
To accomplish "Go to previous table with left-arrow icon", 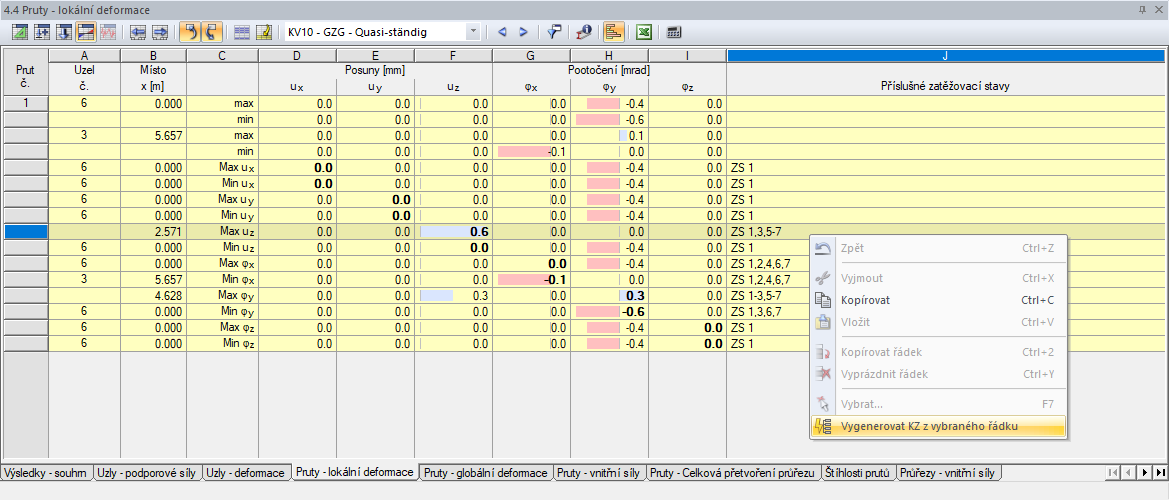I will pyautogui.click(x=138, y=32).
